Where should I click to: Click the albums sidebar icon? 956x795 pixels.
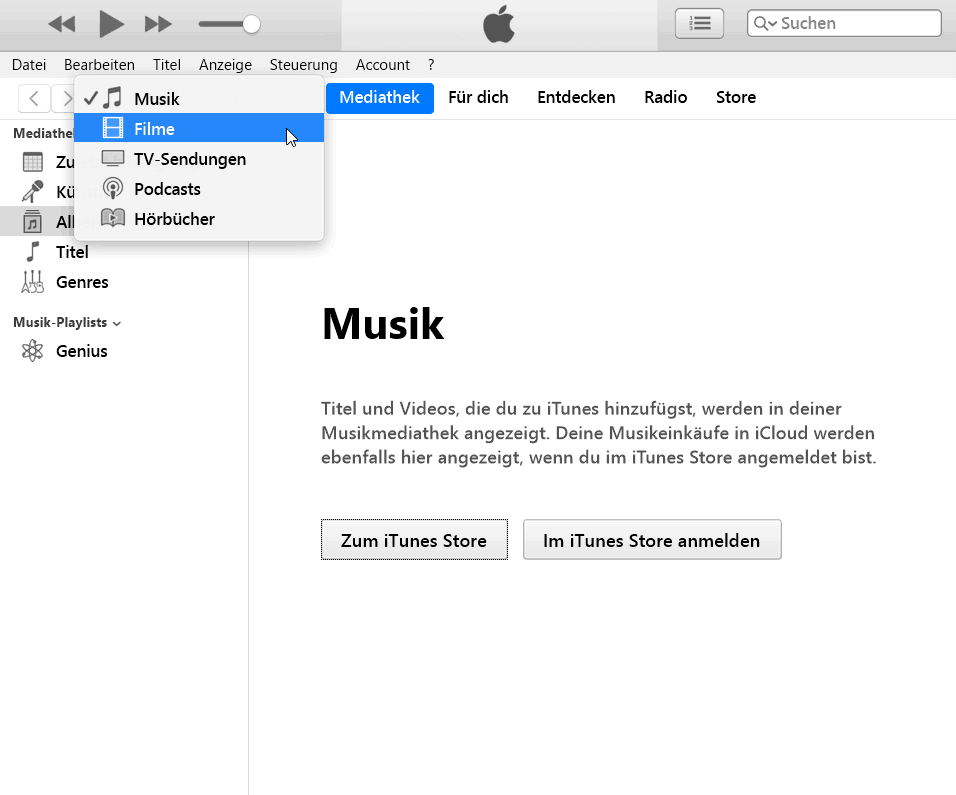pos(32,221)
